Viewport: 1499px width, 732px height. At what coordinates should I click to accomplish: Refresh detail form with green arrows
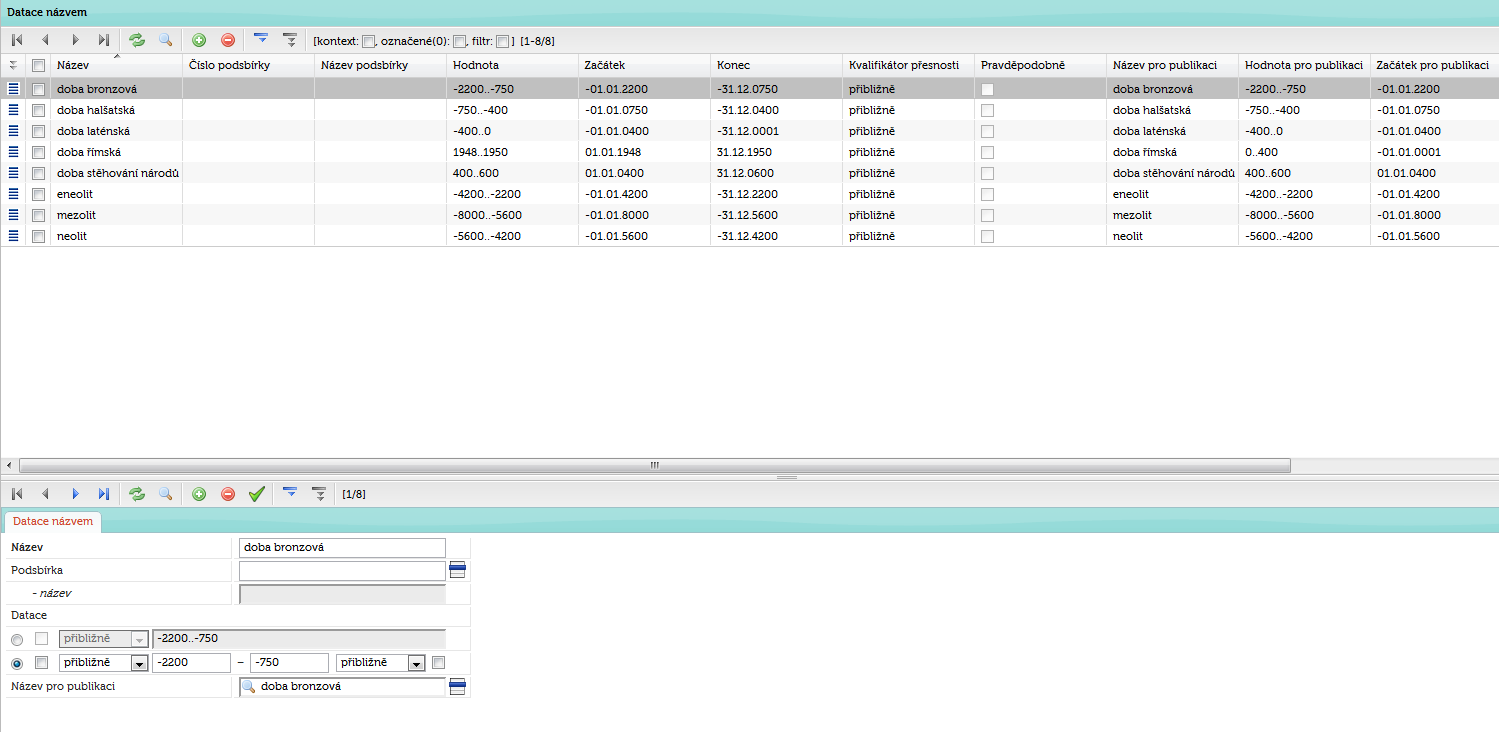(137, 494)
